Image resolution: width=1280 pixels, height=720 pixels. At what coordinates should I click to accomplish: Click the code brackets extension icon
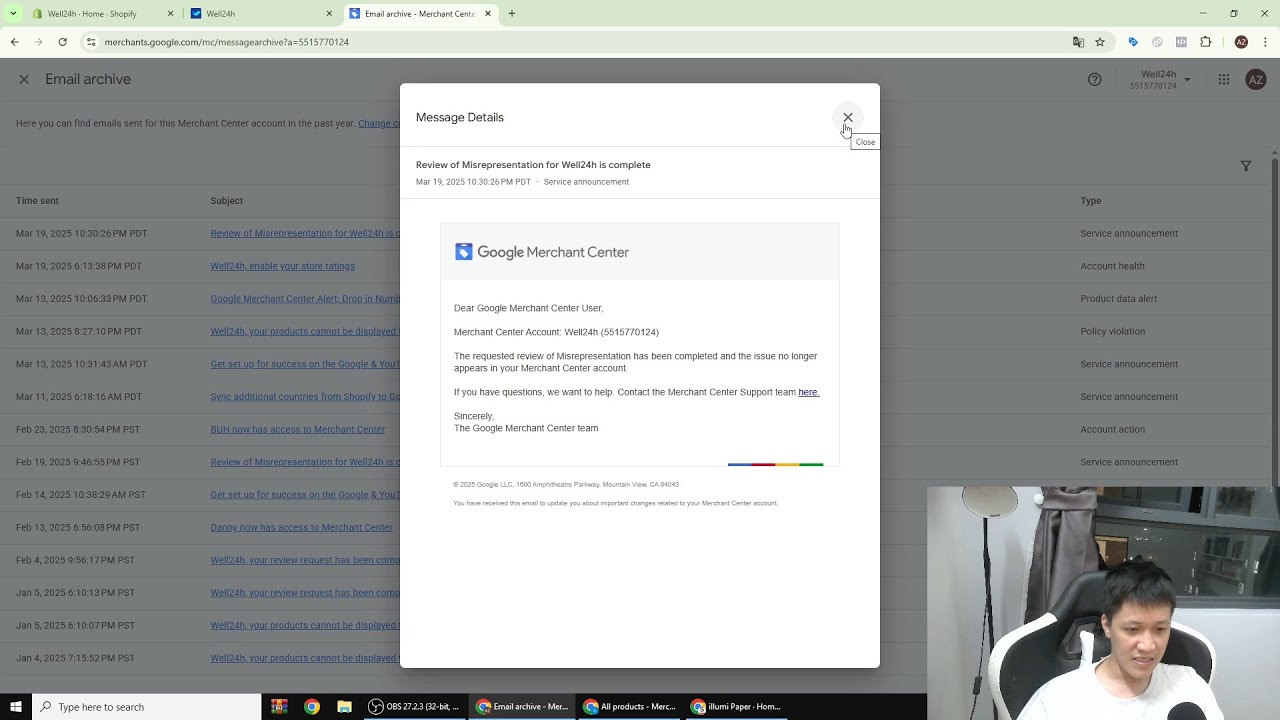point(1181,42)
